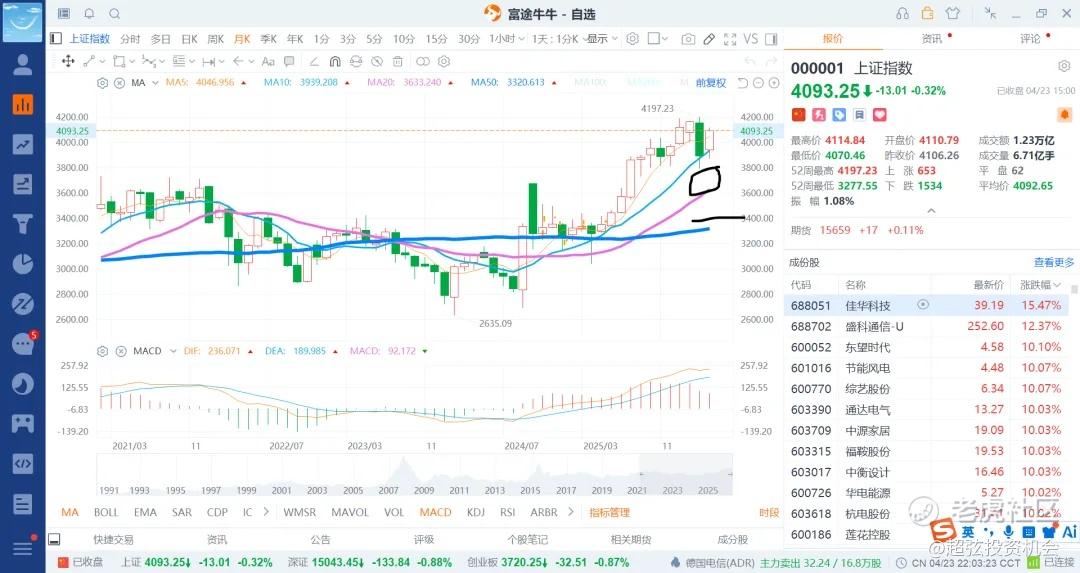This screenshot has height=573, width=1080.
Task: Open the pie chart sidebar icon
Action: click(x=23, y=264)
